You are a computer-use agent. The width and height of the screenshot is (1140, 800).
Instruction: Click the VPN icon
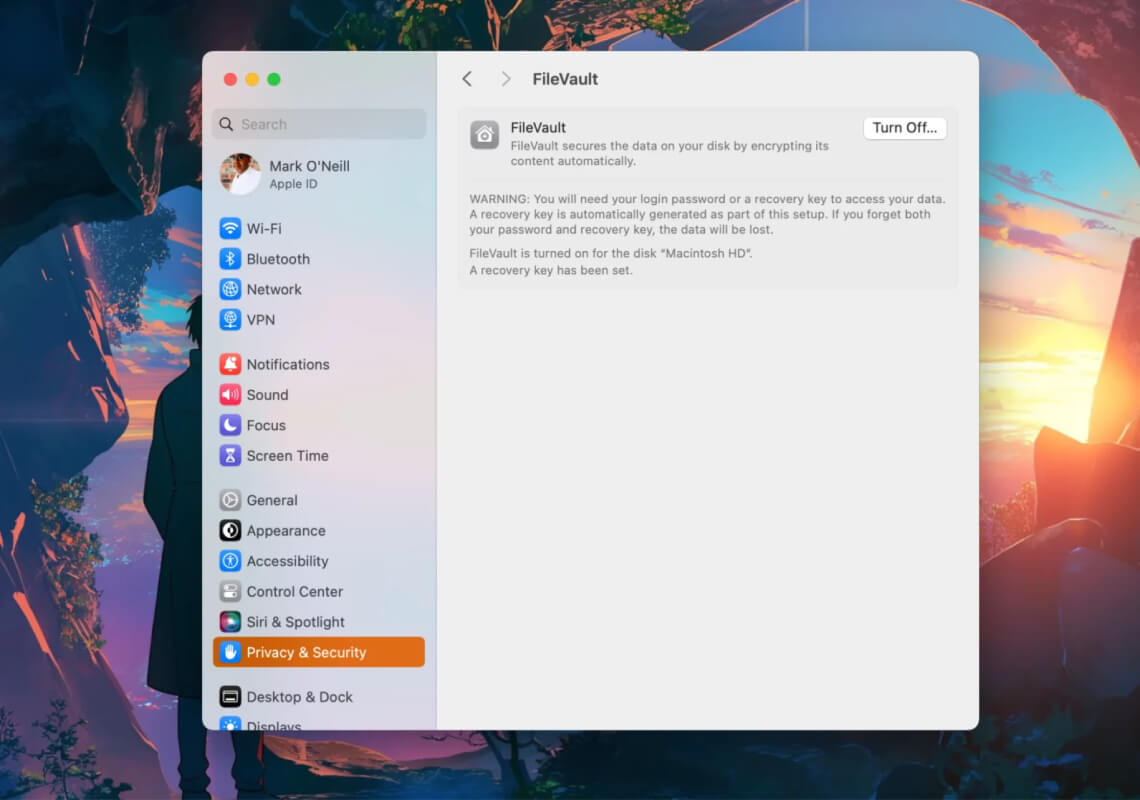(230, 320)
